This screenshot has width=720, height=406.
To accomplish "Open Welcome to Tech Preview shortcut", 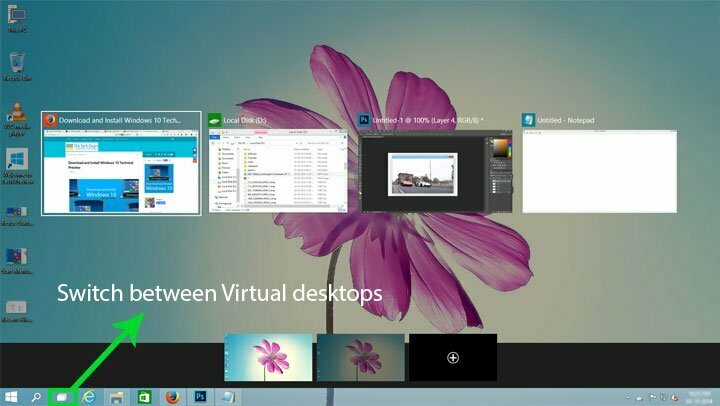I will coord(17,166).
